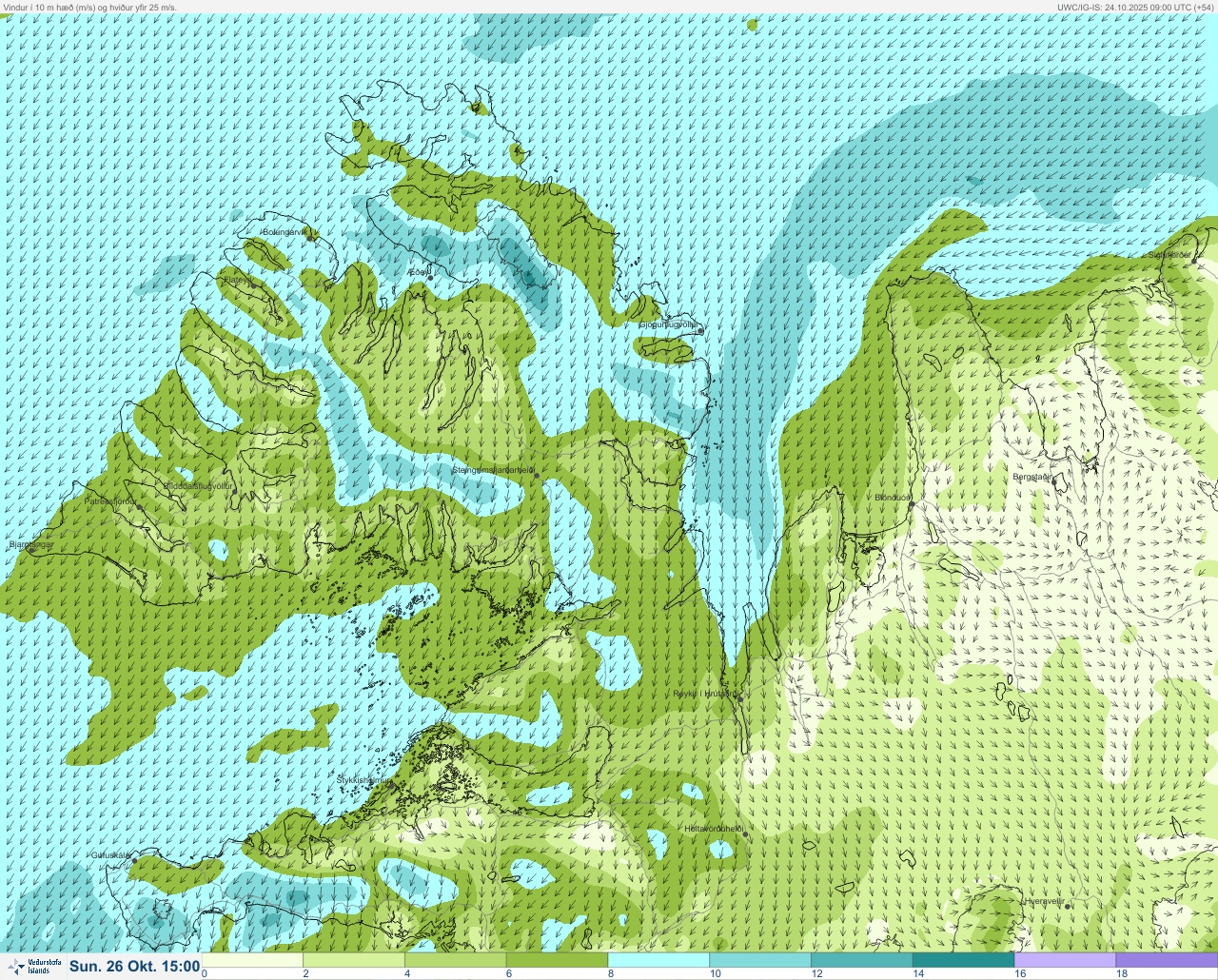Select the Hveravellir station marker
Image resolution: width=1218 pixels, height=980 pixels.
pos(1068,906)
